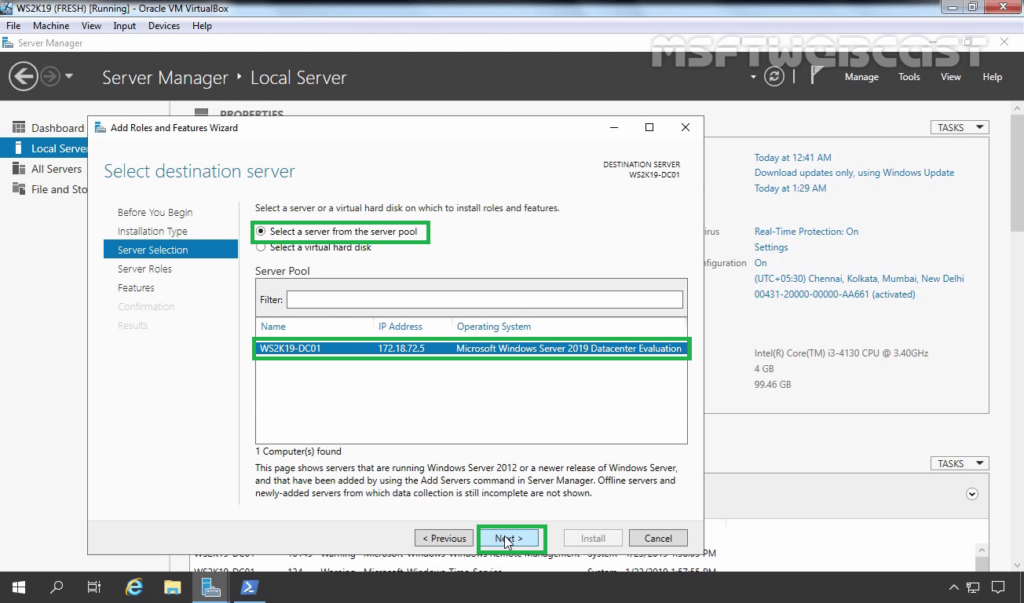Screen dimensions: 1024x603
Task: Click the Previous button
Action: click(444, 538)
